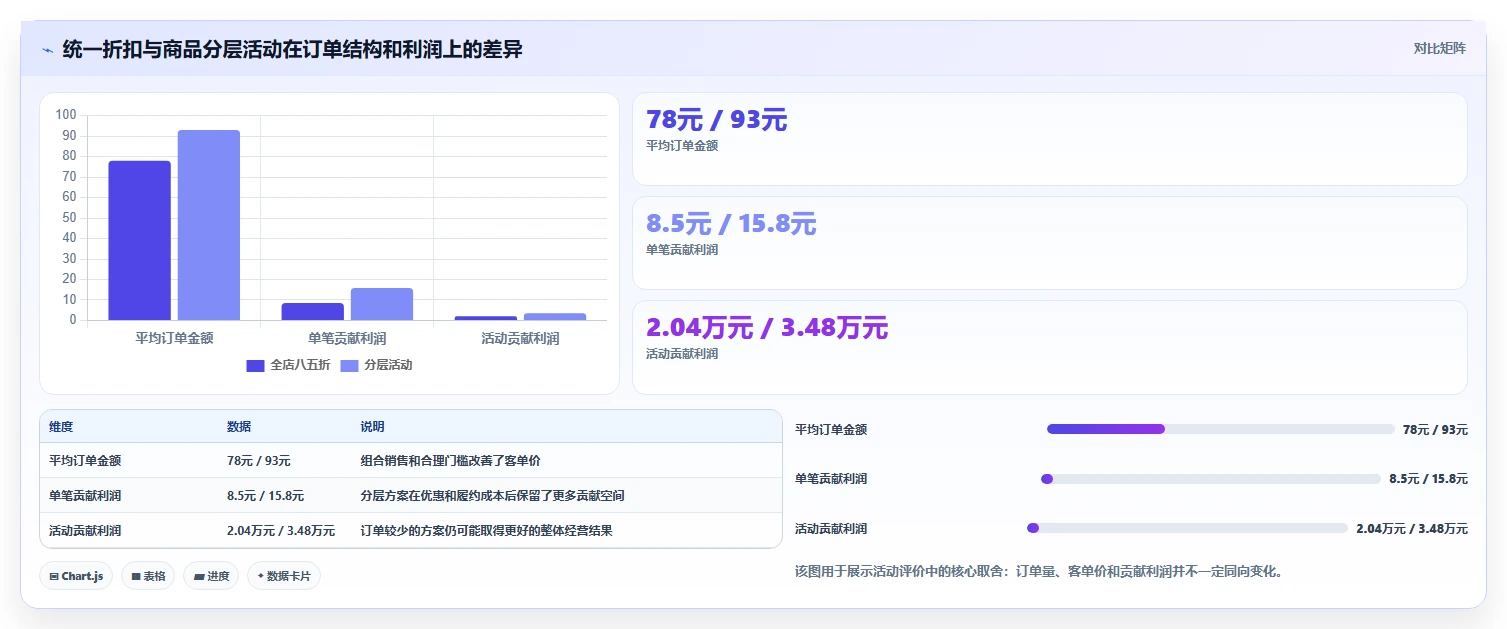Click the 活动贡献利润 x-axis label

(520, 339)
